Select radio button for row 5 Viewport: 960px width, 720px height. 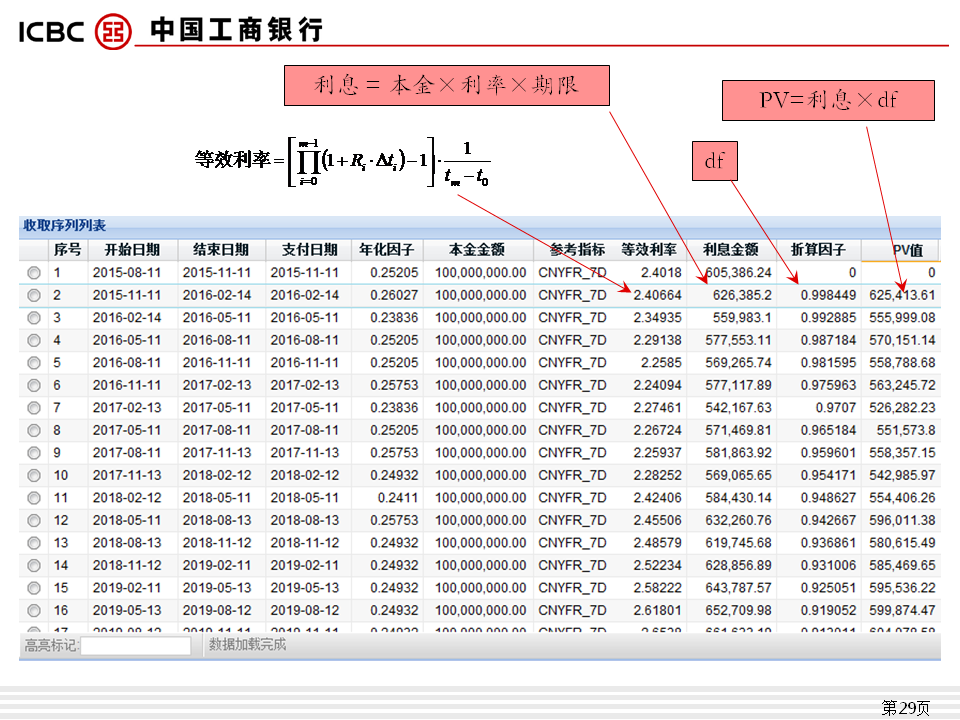34,362
